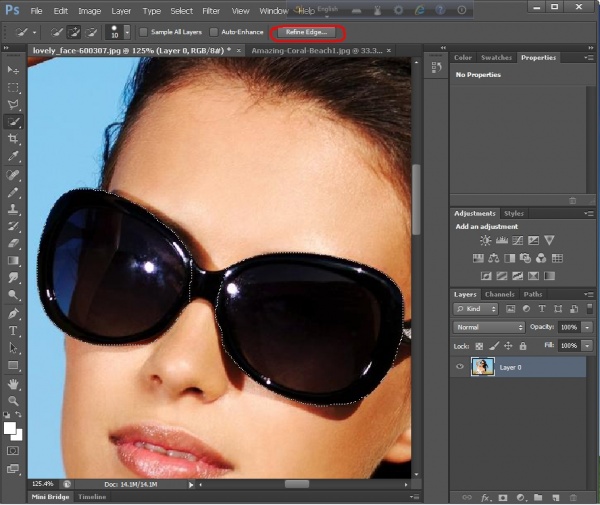Enable the Auto-Enhance checkbox
Image resolution: width=600 pixels, height=505 pixels.
(214, 32)
